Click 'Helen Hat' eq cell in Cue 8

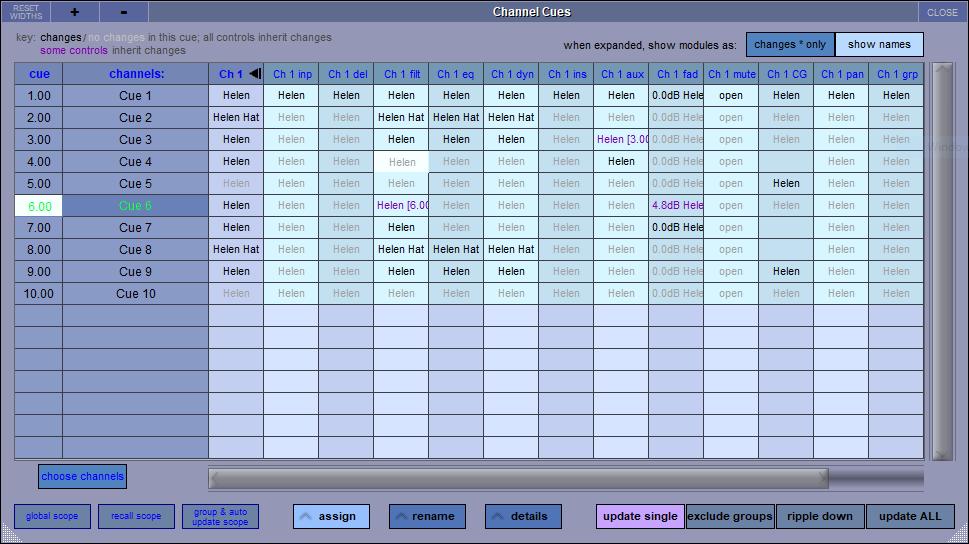coord(456,249)
